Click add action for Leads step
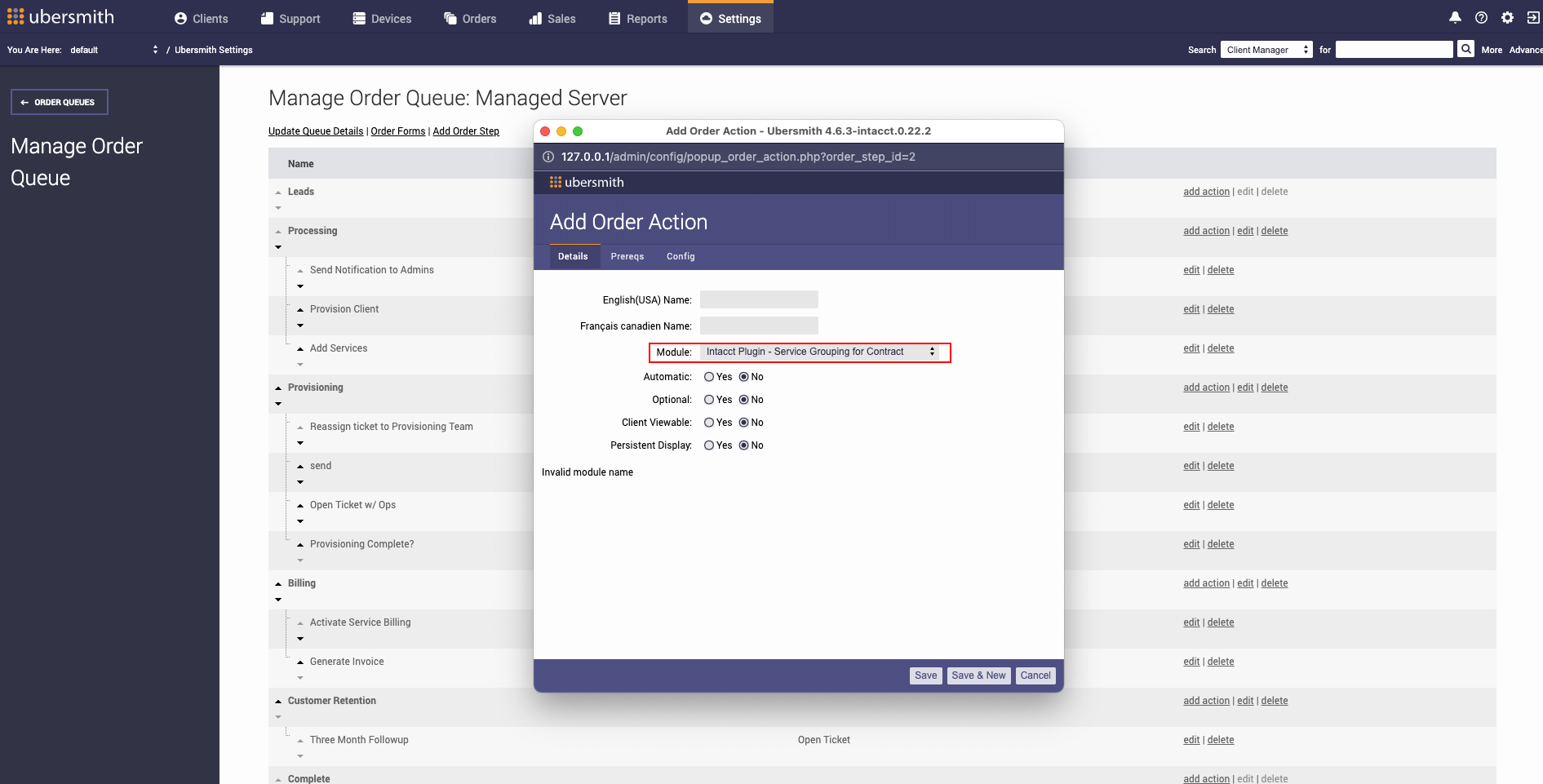The image size is (1543, 784). (x=1206, y=192)
